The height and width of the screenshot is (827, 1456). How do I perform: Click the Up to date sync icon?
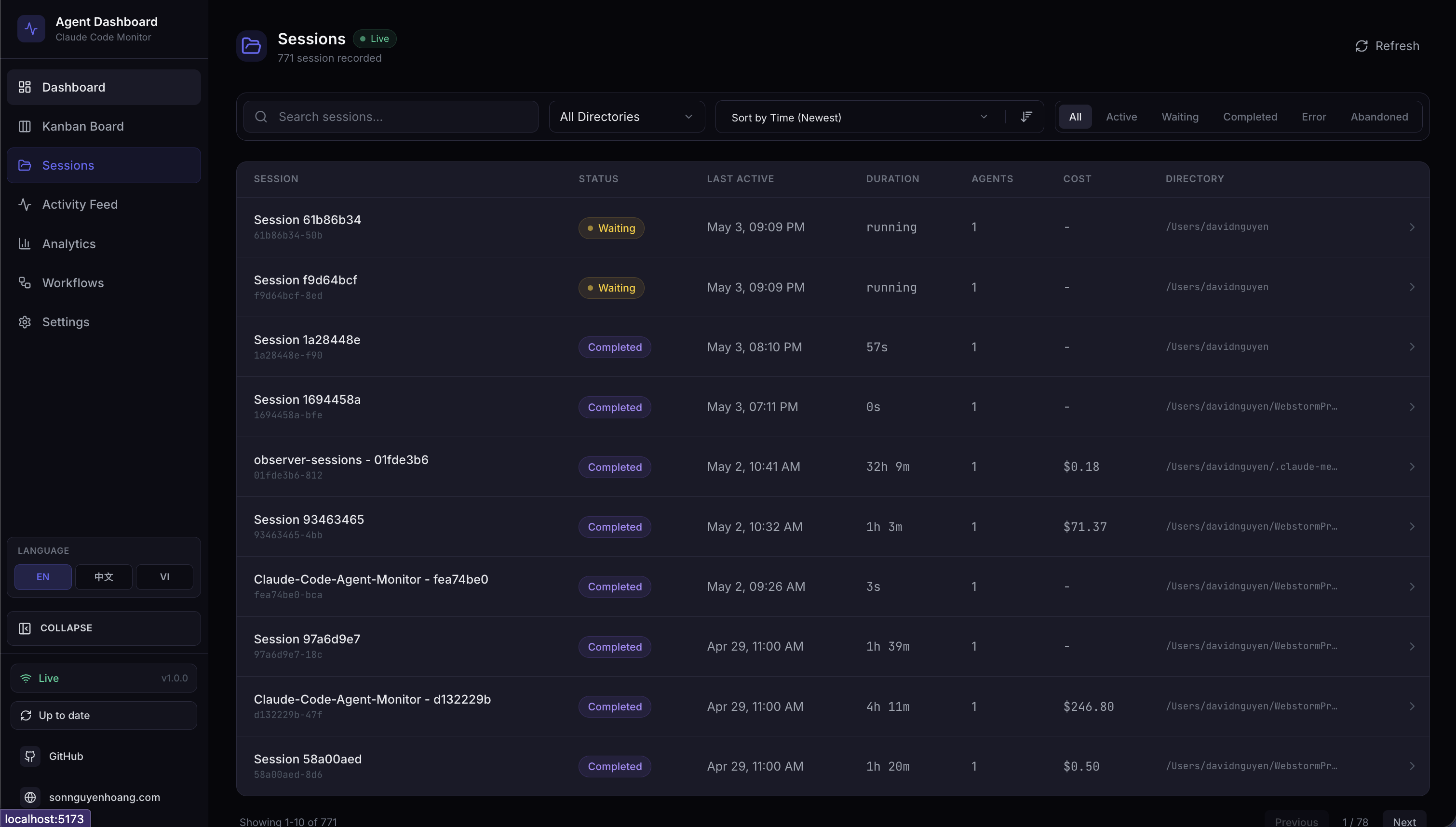(26, 716)
